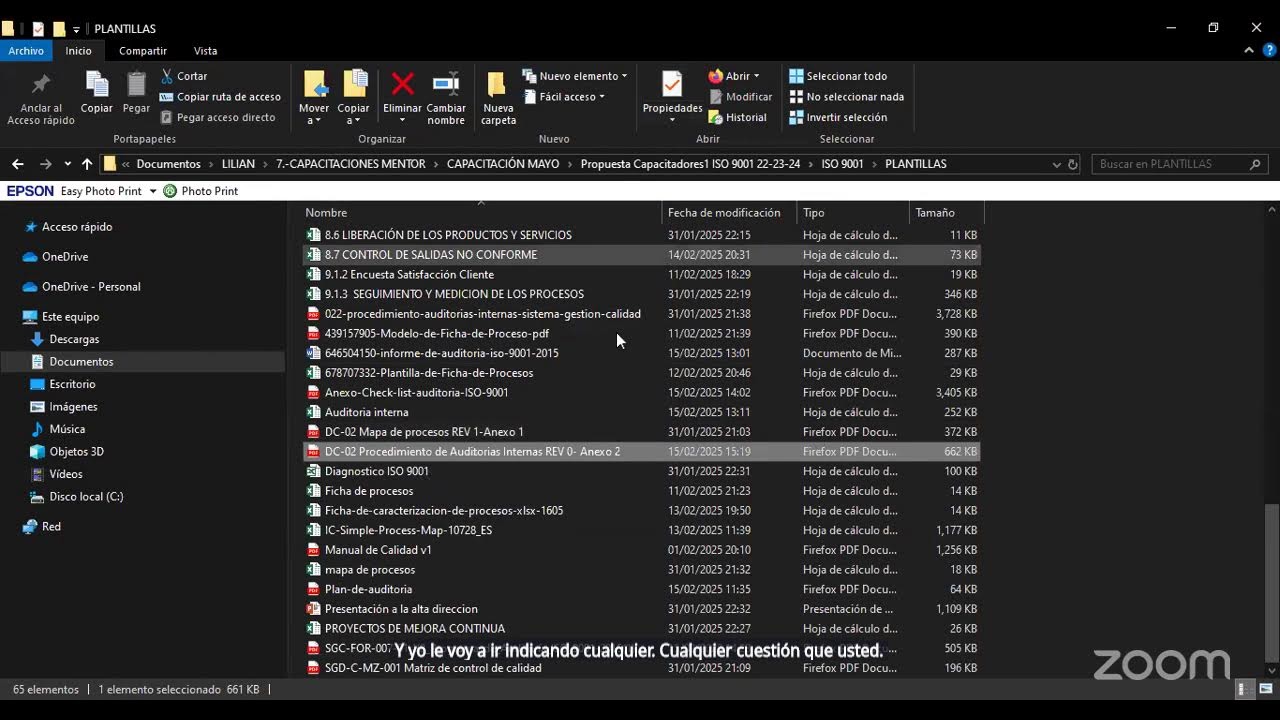Viewport: 1280px width, 720px height.
Task: Click the Copiar clipboard icon
Action: [x=97, y=84]
